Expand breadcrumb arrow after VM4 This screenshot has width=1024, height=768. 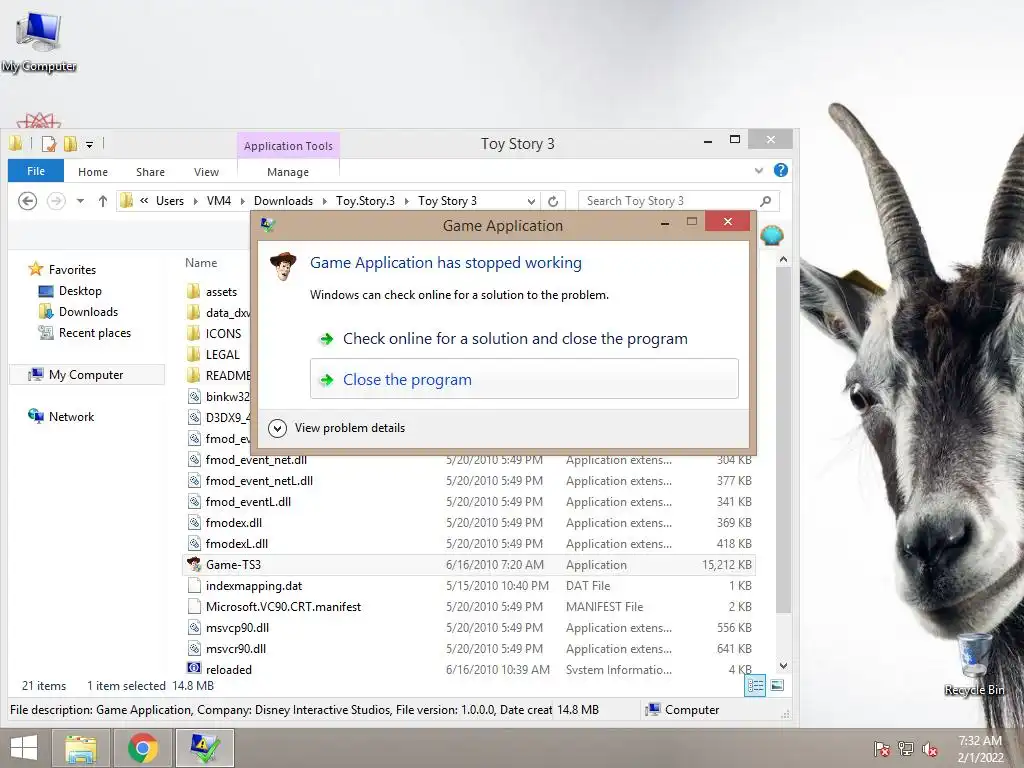pyautogui.click(x=242, y=201)
